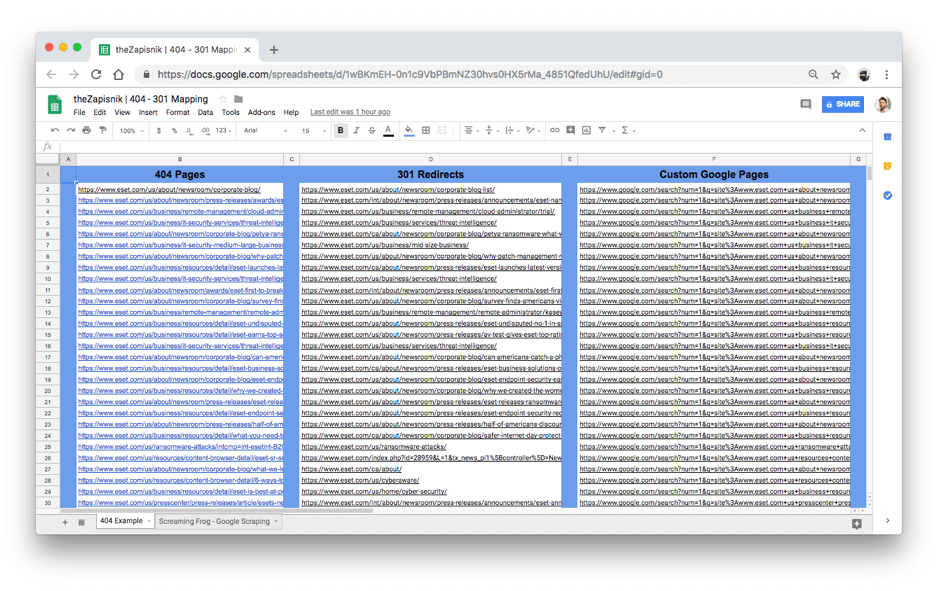Screen dimensions: 943x591
Task: Open the Edit menu
Action: [100, 112]
